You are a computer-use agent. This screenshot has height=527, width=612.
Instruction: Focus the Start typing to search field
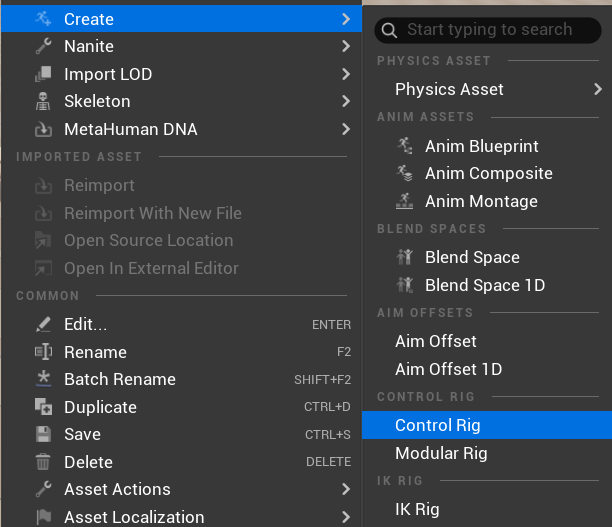[487, 30]
